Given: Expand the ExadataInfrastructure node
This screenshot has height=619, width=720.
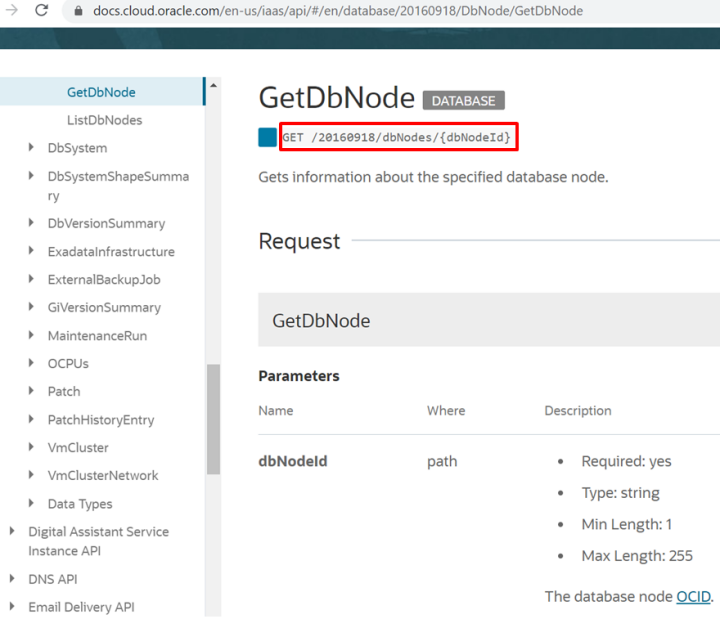Looking at the screenshot, I should 32,252.
